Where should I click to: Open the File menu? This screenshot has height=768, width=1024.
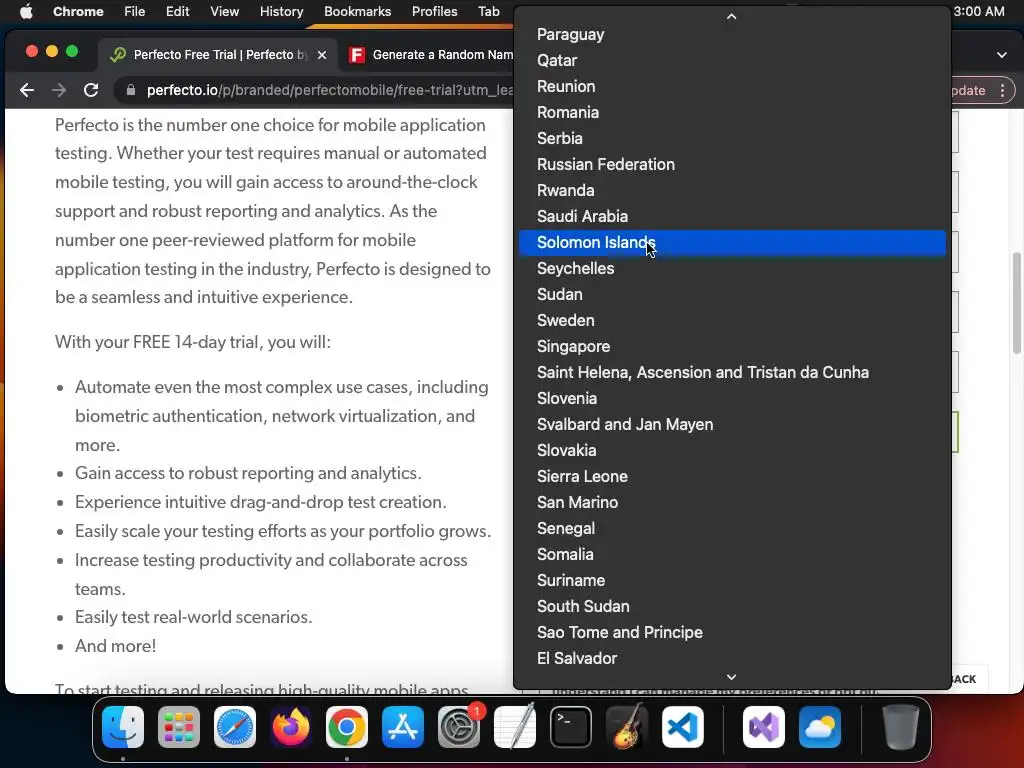(x=135, y=11)
